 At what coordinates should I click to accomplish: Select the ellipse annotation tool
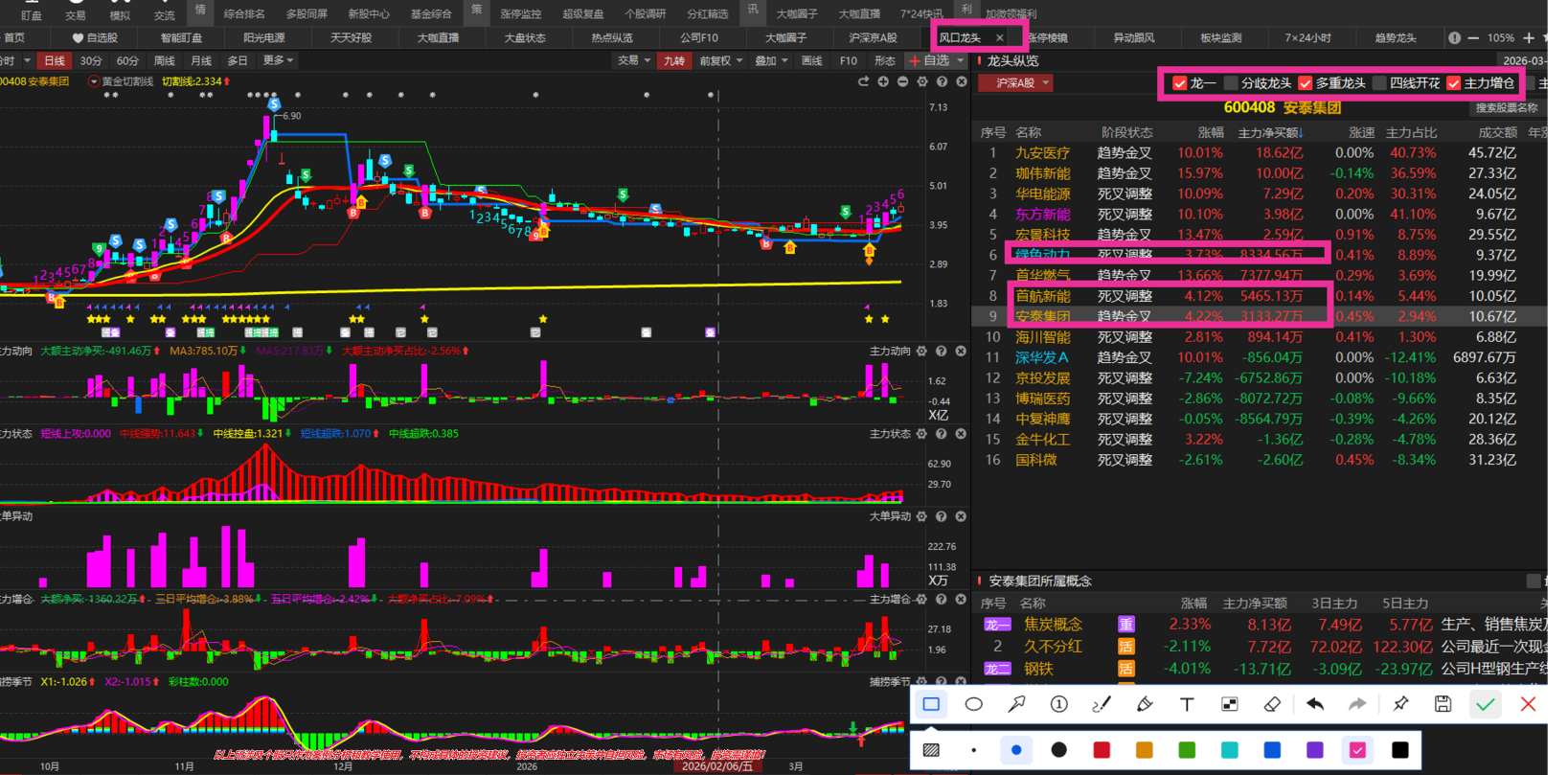tap(973, 704)
